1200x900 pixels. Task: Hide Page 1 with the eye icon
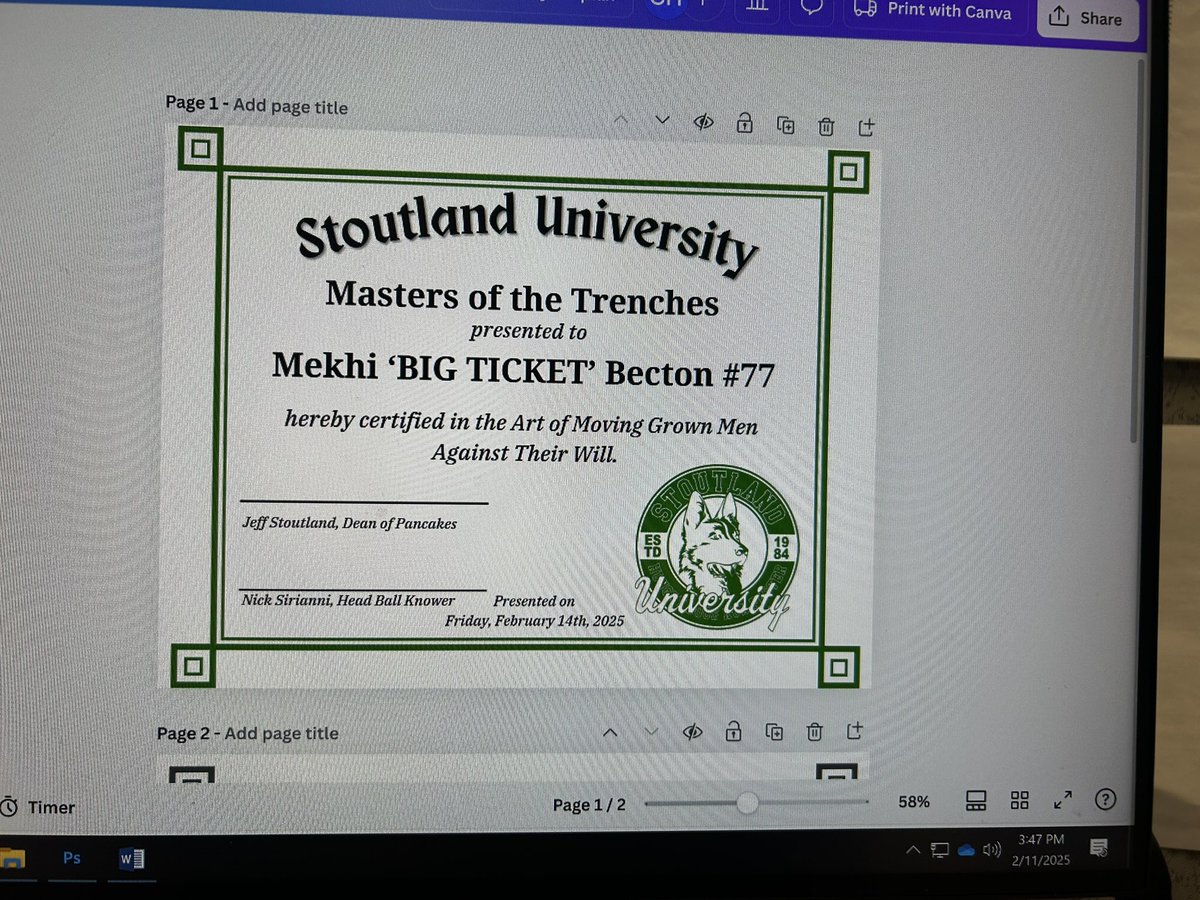point(703,123)
